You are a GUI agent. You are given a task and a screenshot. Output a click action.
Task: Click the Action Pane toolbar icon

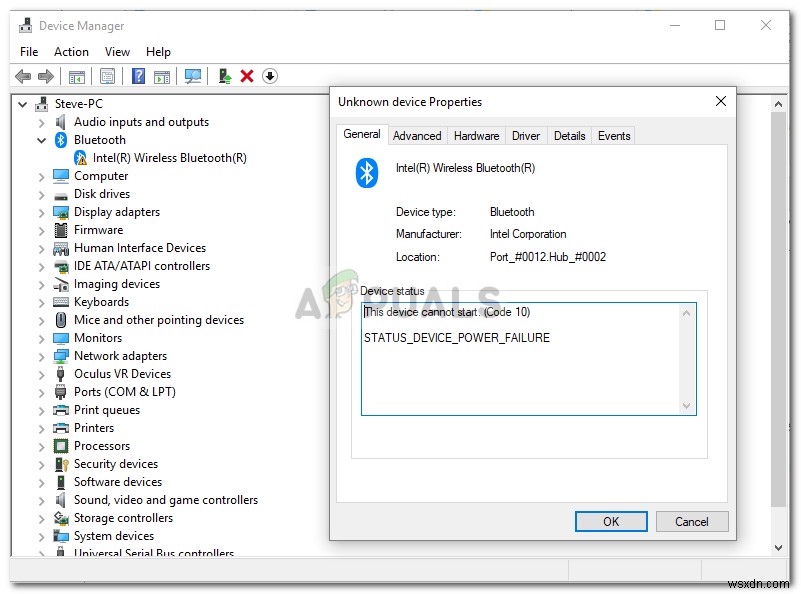[162, 77]
